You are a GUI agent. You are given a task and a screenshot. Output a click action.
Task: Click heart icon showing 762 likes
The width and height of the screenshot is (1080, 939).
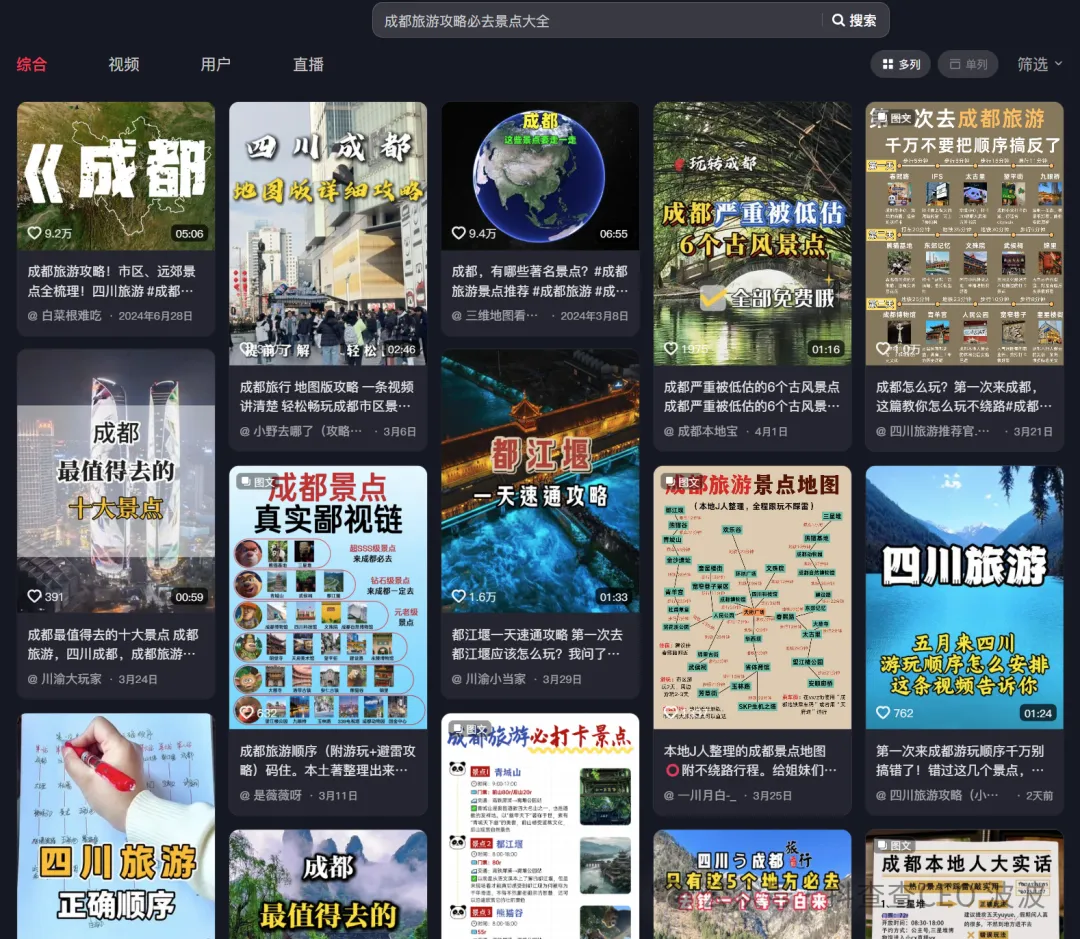point(882,713)
